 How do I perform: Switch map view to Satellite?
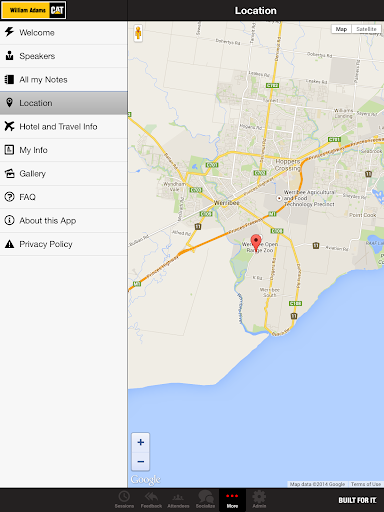[366, 29]
